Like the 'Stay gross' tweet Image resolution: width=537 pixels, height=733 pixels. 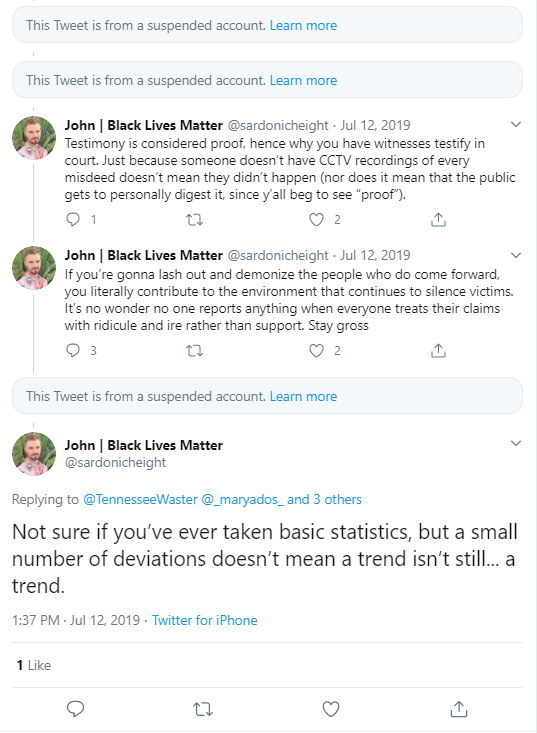point(316,350)
